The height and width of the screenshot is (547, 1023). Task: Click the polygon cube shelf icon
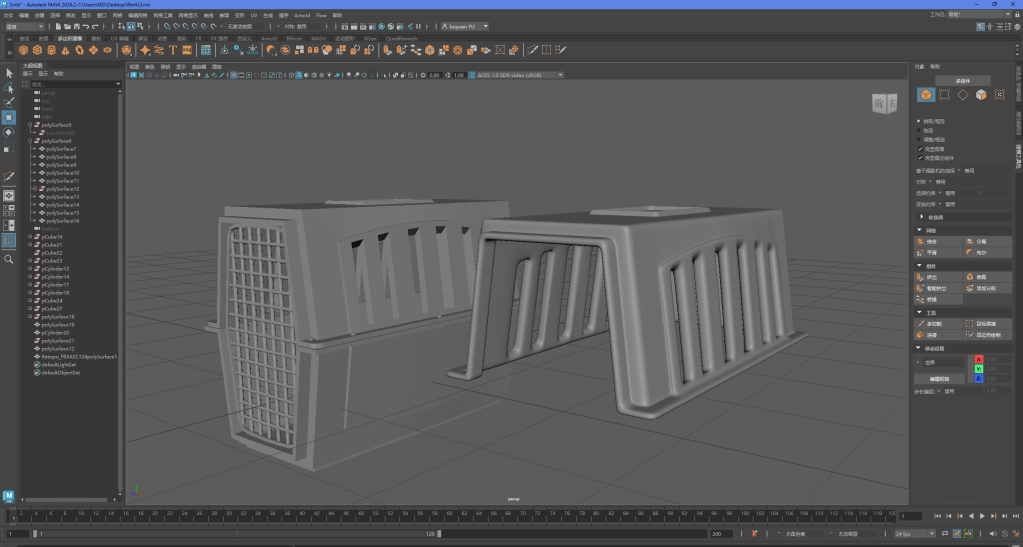[37, 49]
